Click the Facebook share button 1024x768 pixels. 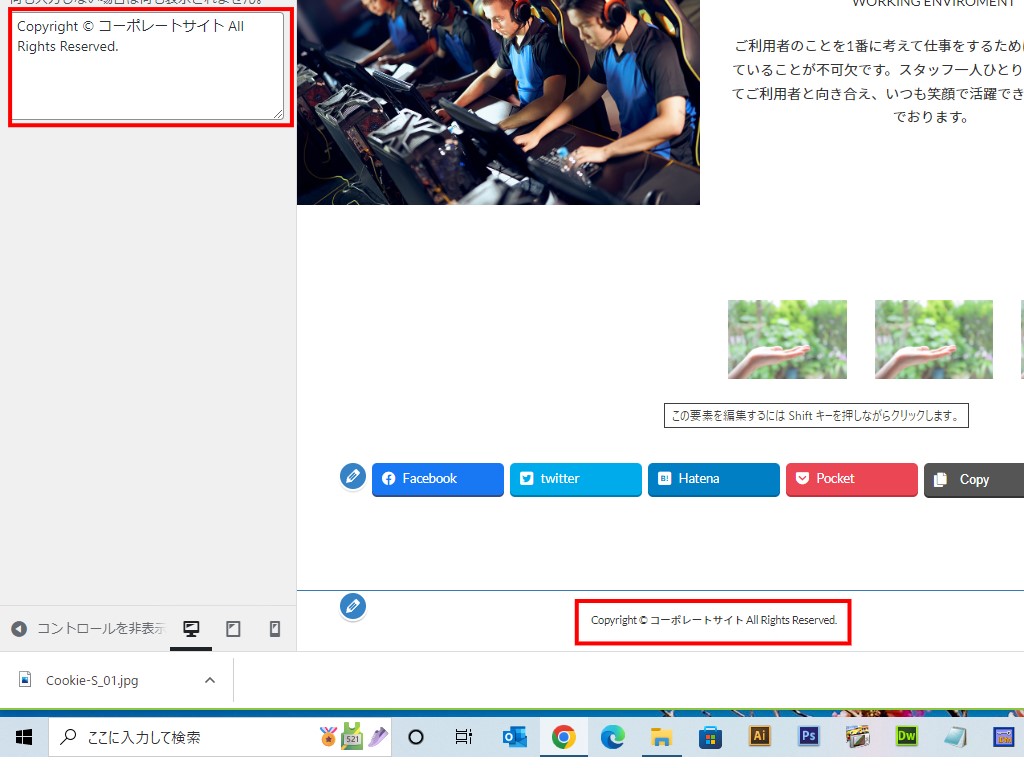(438, 479)
